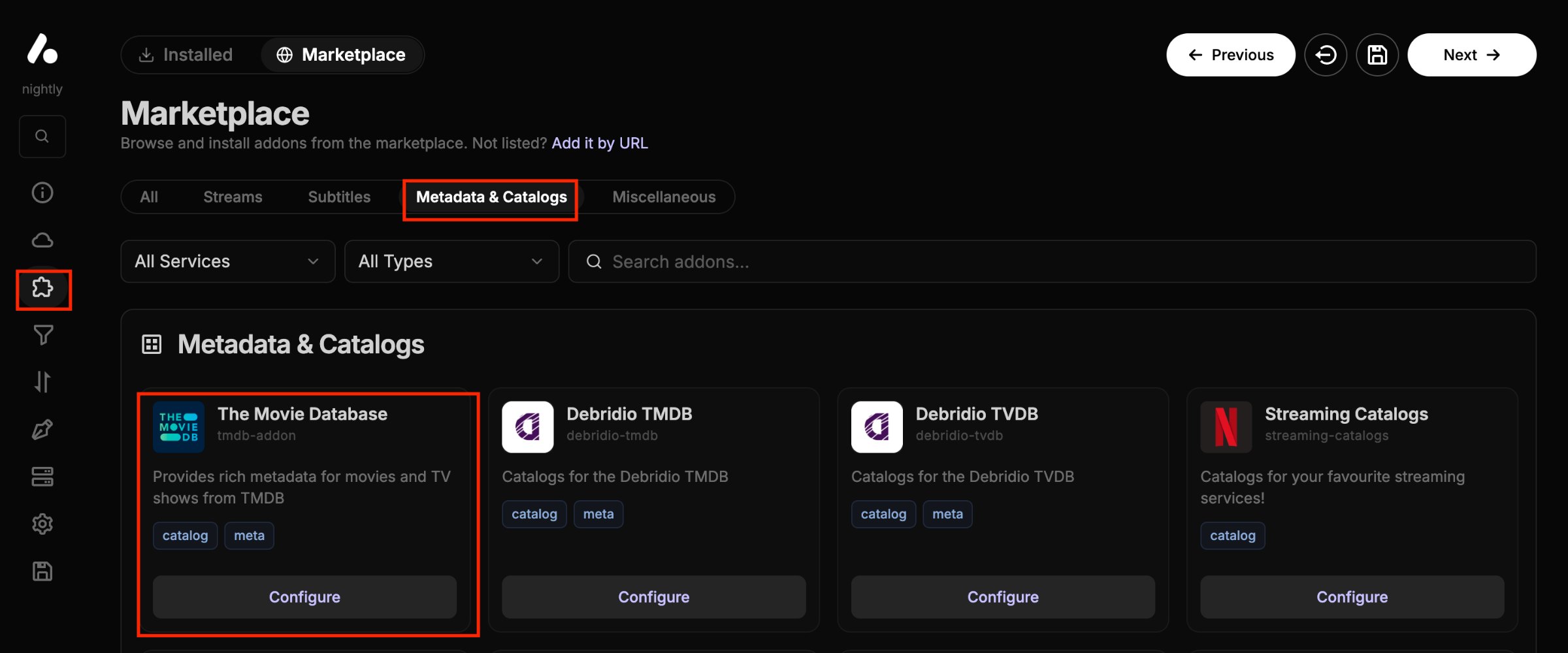
Task: Open the About info icon in sidebar
Action: point(42,193)
